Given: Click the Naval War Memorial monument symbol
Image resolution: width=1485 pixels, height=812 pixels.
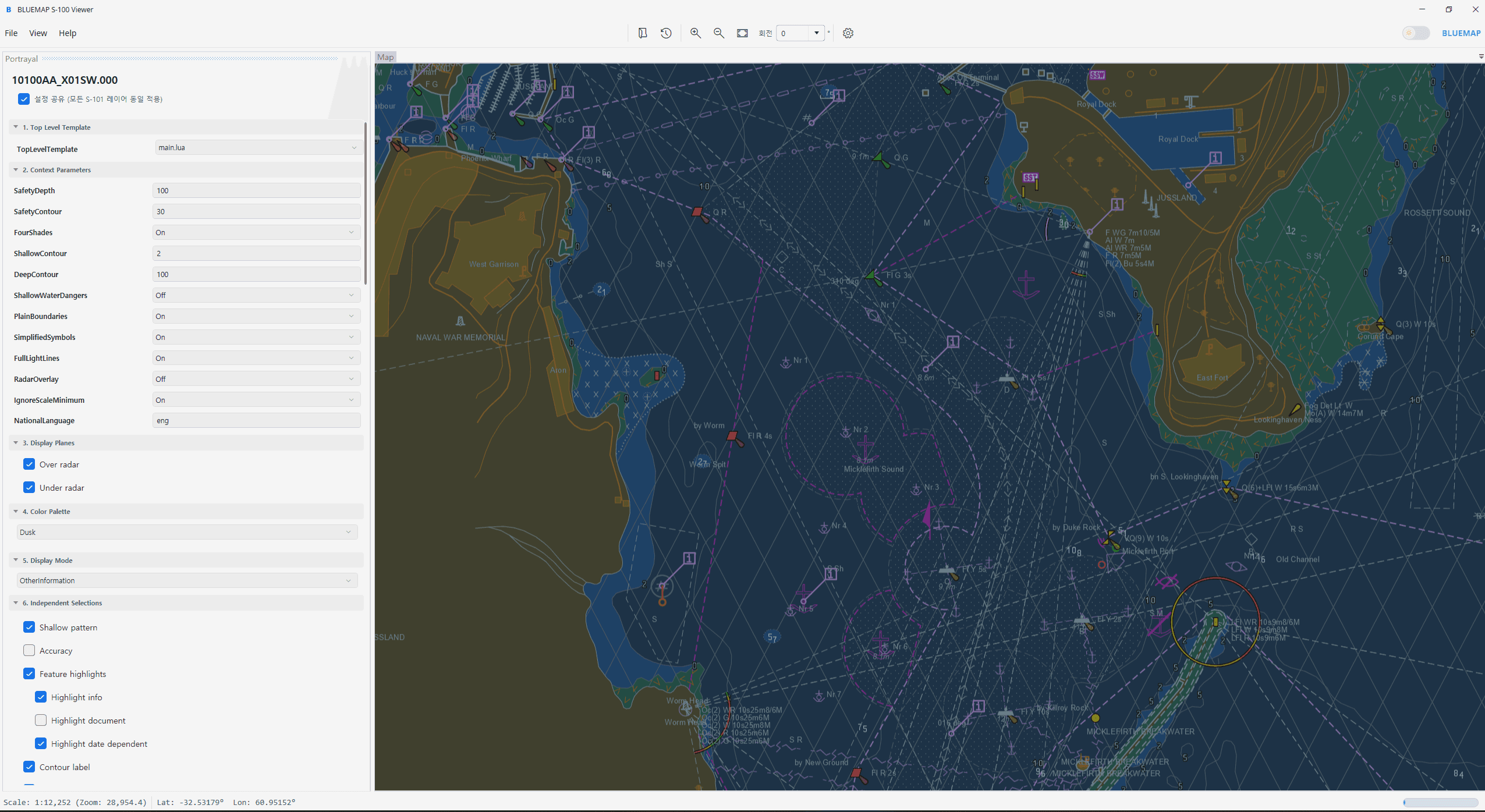Looking at the screenshot, I should click(460, 321).
